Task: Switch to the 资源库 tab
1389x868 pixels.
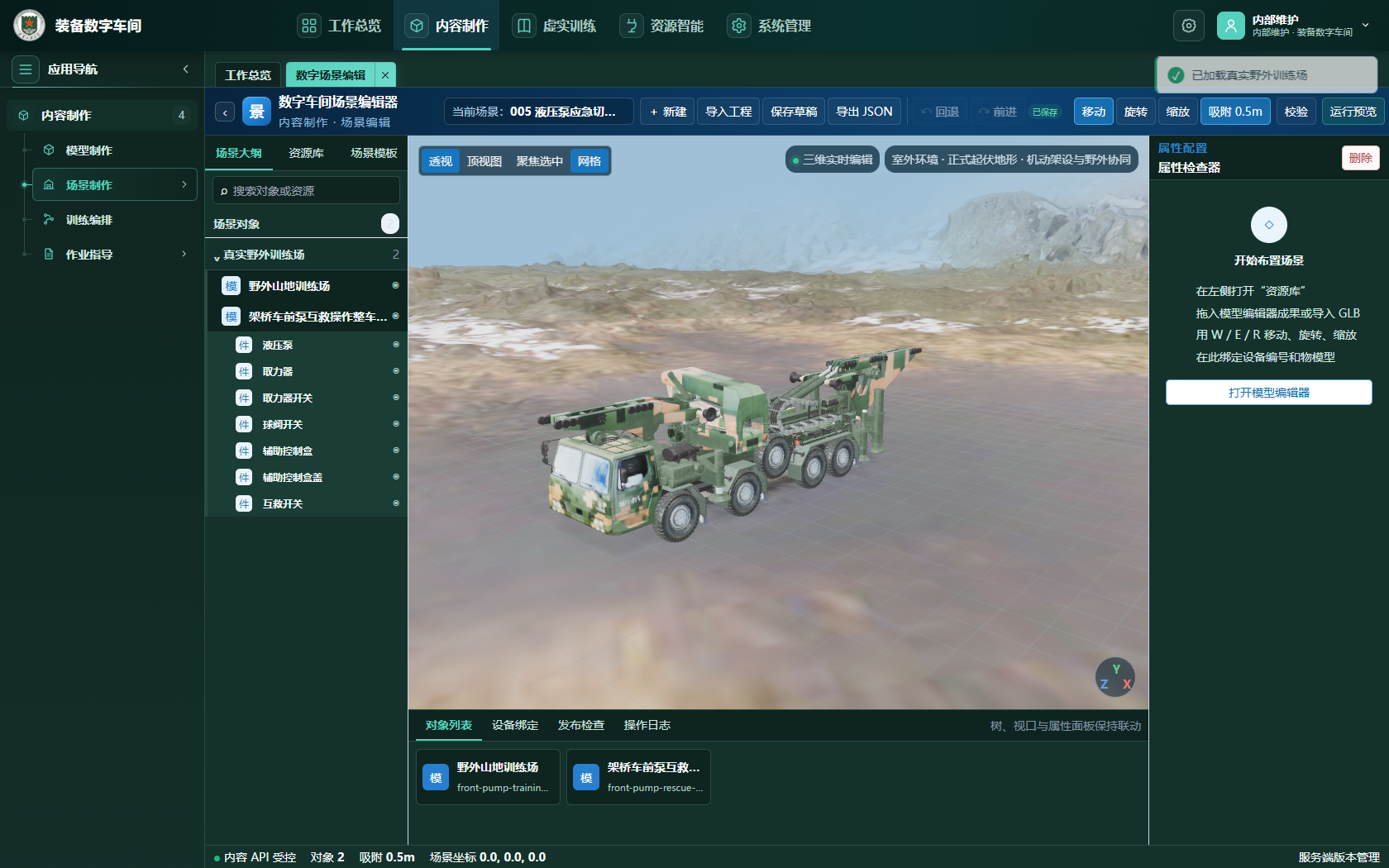Action: (x=306, y=153)
